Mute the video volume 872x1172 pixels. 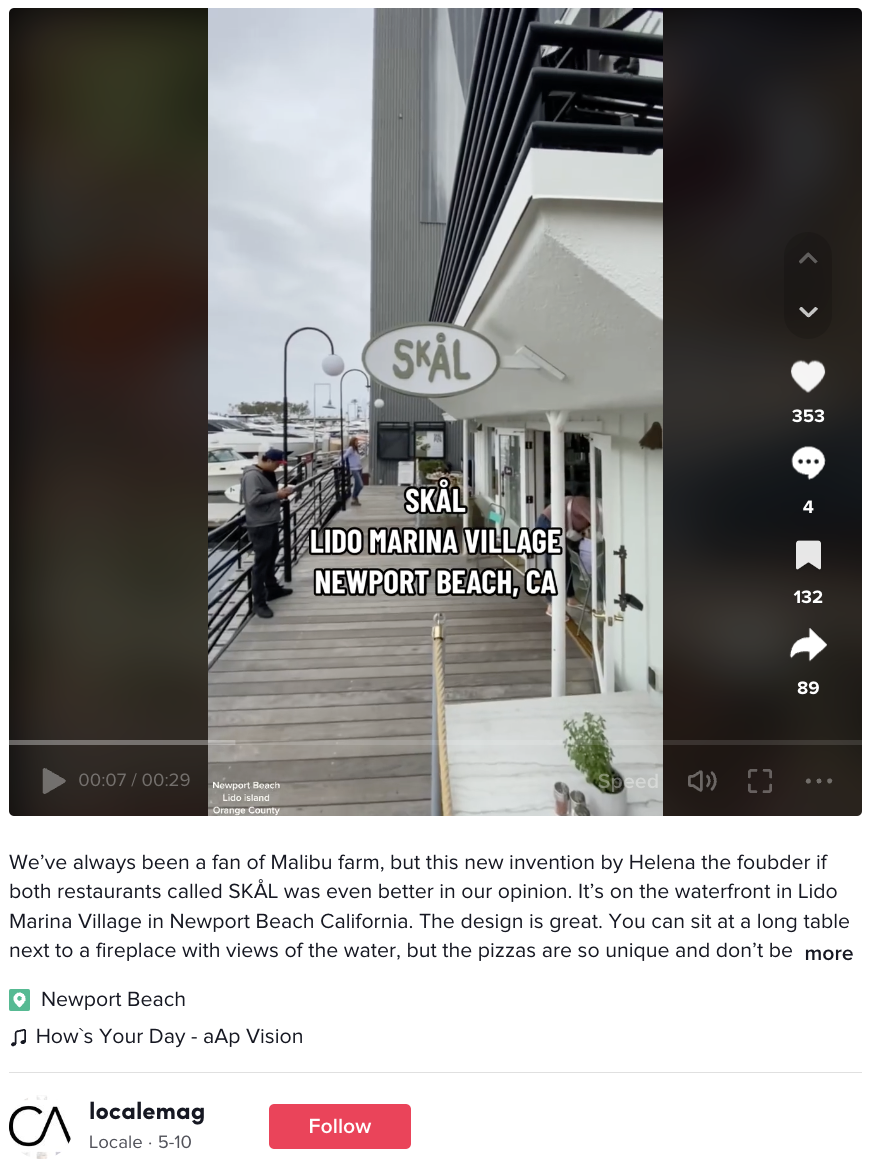coord(702,781)
